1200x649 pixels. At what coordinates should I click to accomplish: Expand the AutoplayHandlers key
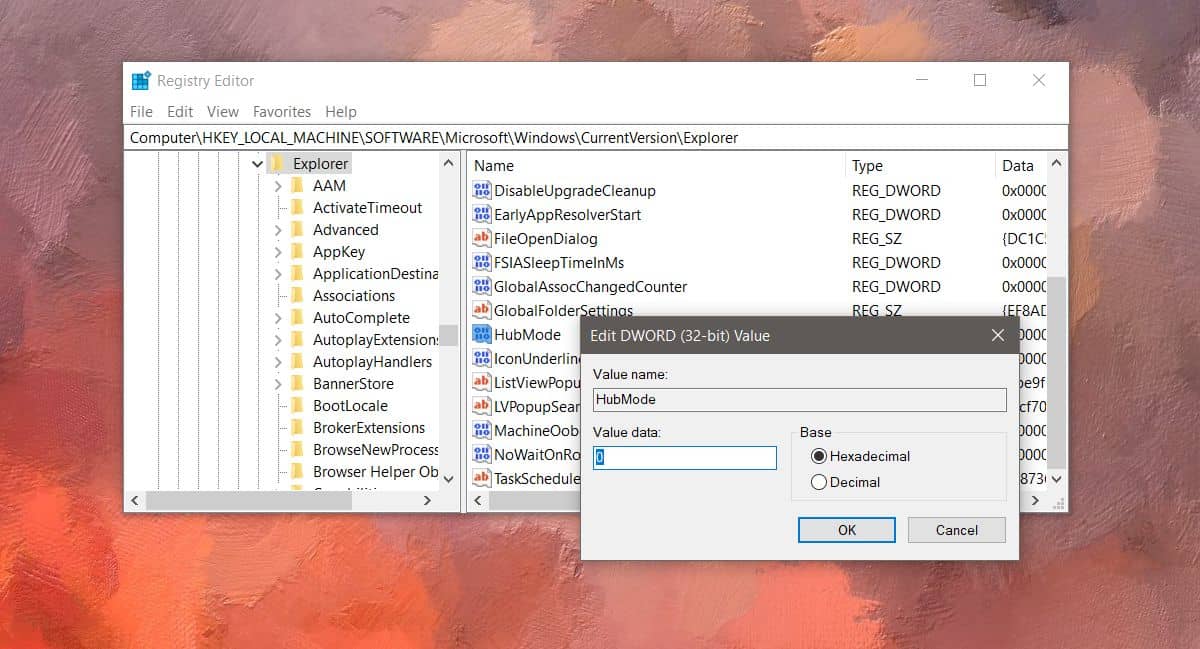pyautogui.click(x=278, y=361)
